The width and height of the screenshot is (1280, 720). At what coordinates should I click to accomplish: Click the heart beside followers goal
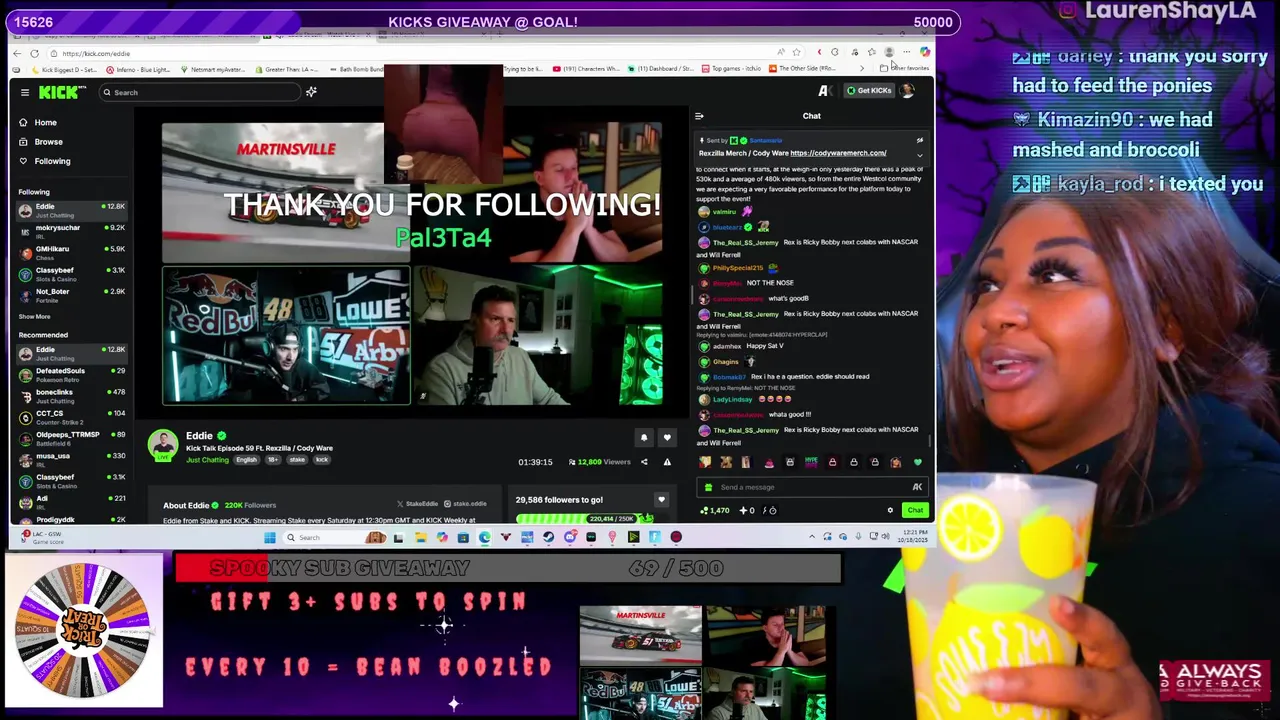[661, 499]
